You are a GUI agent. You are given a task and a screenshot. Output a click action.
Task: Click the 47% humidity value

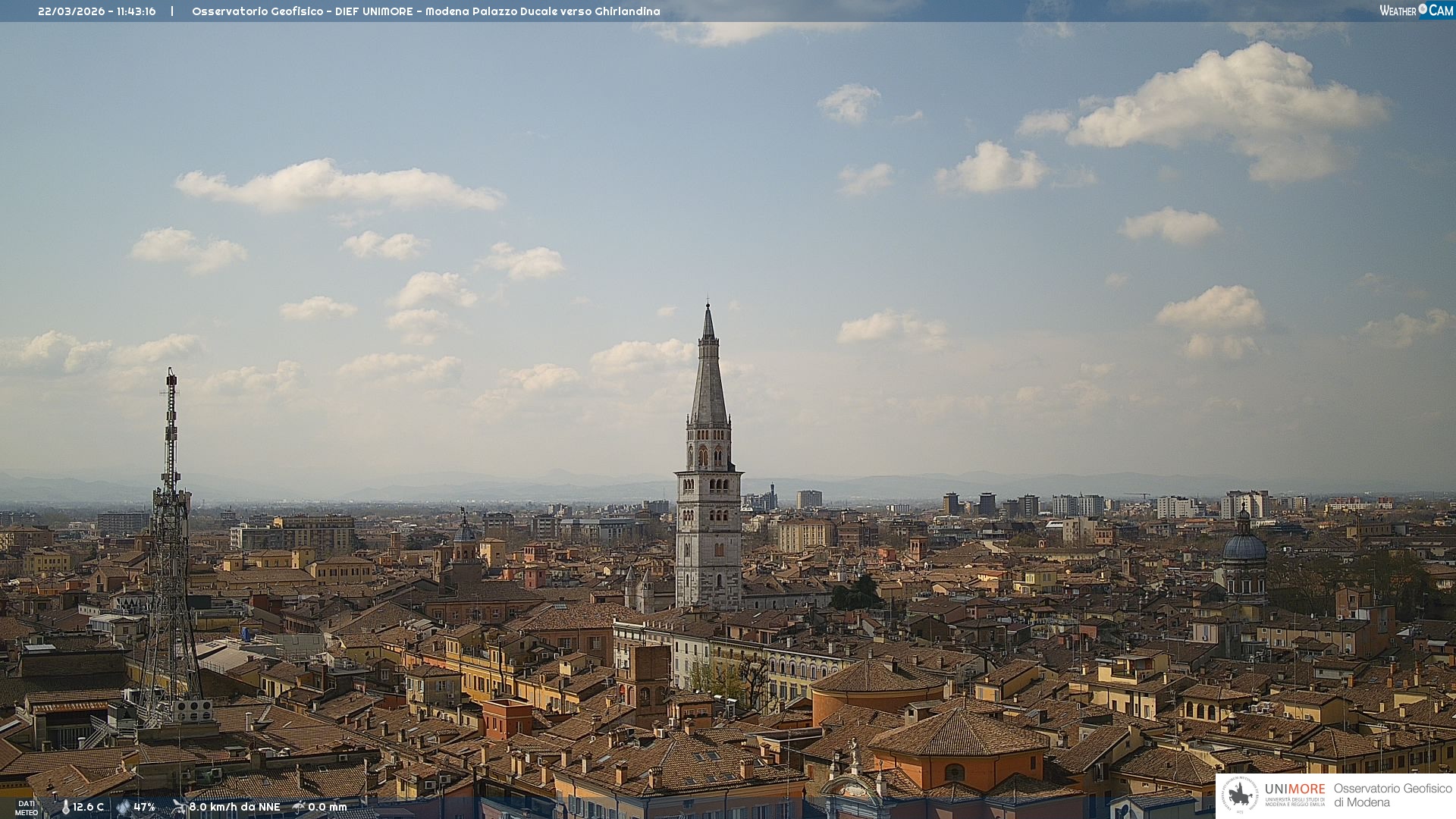[144, 808]
